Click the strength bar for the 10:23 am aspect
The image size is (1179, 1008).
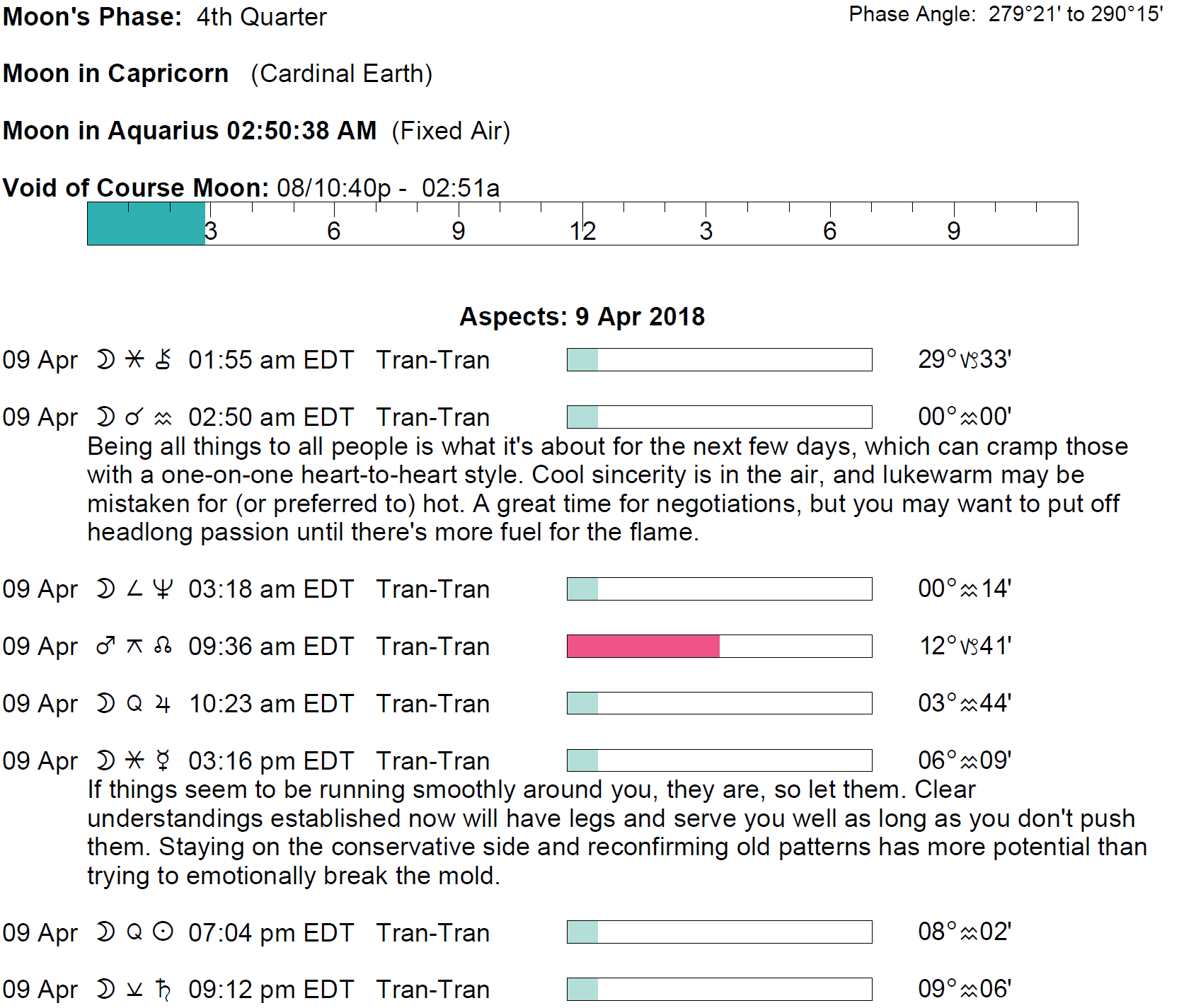pyautogui.click(x=719, y=703)
